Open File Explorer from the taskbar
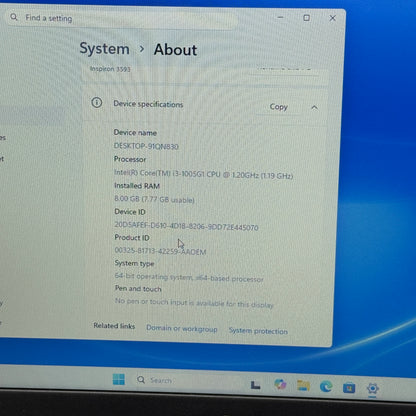416x416 pixels. coord(303,385)
